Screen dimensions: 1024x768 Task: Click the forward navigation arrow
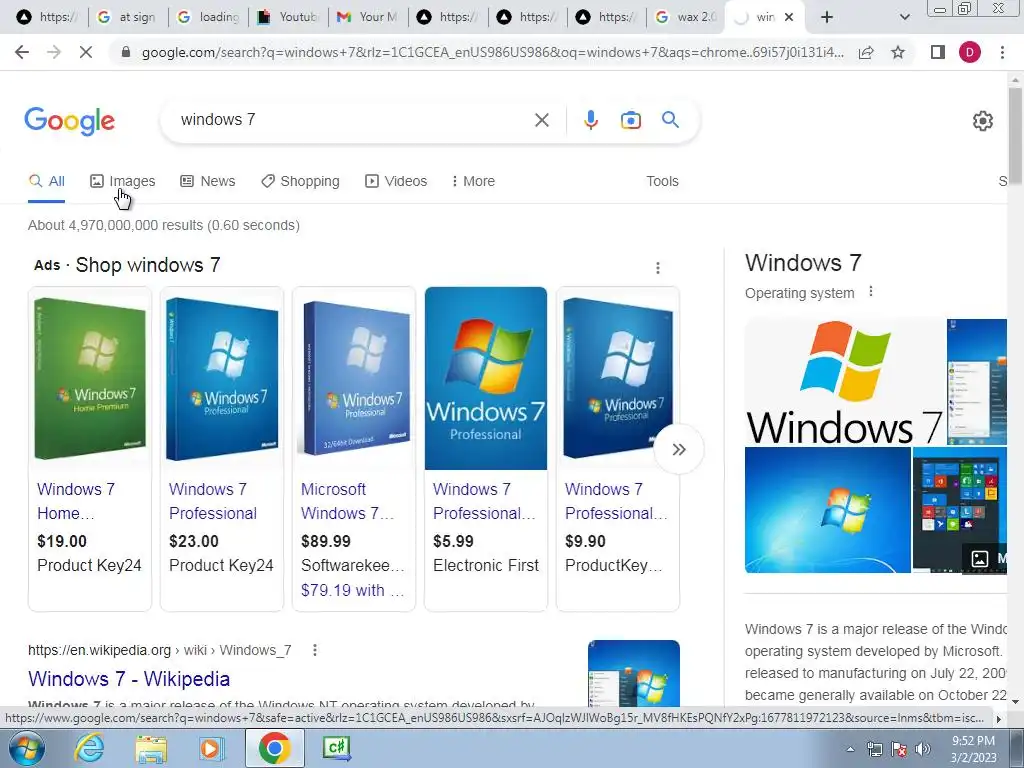click(54, 52)
